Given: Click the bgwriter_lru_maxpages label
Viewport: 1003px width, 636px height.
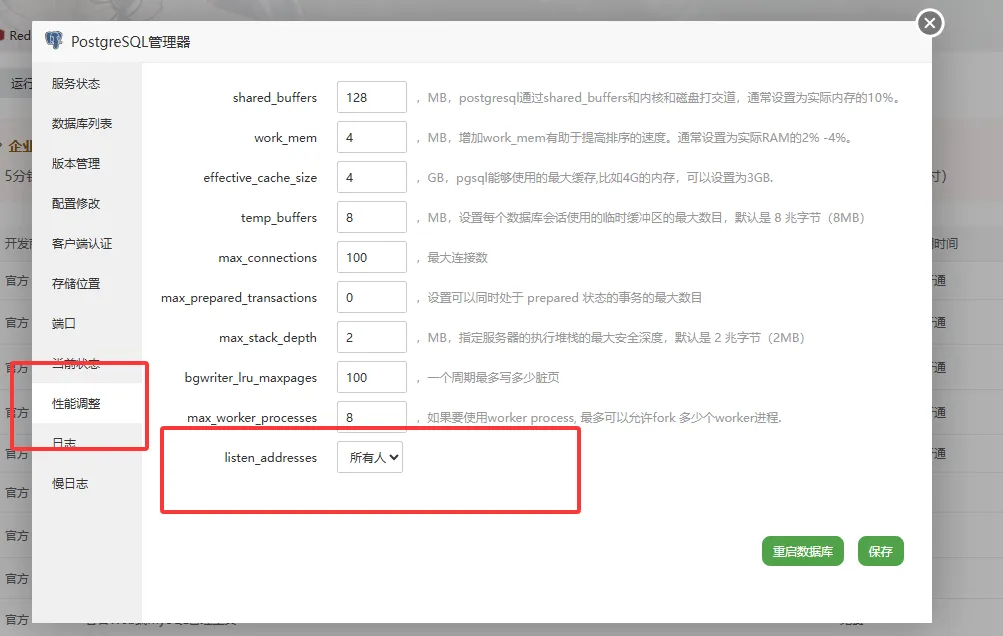Looking at the screenshot, I should pyautogui.click(x=250, y=378).
